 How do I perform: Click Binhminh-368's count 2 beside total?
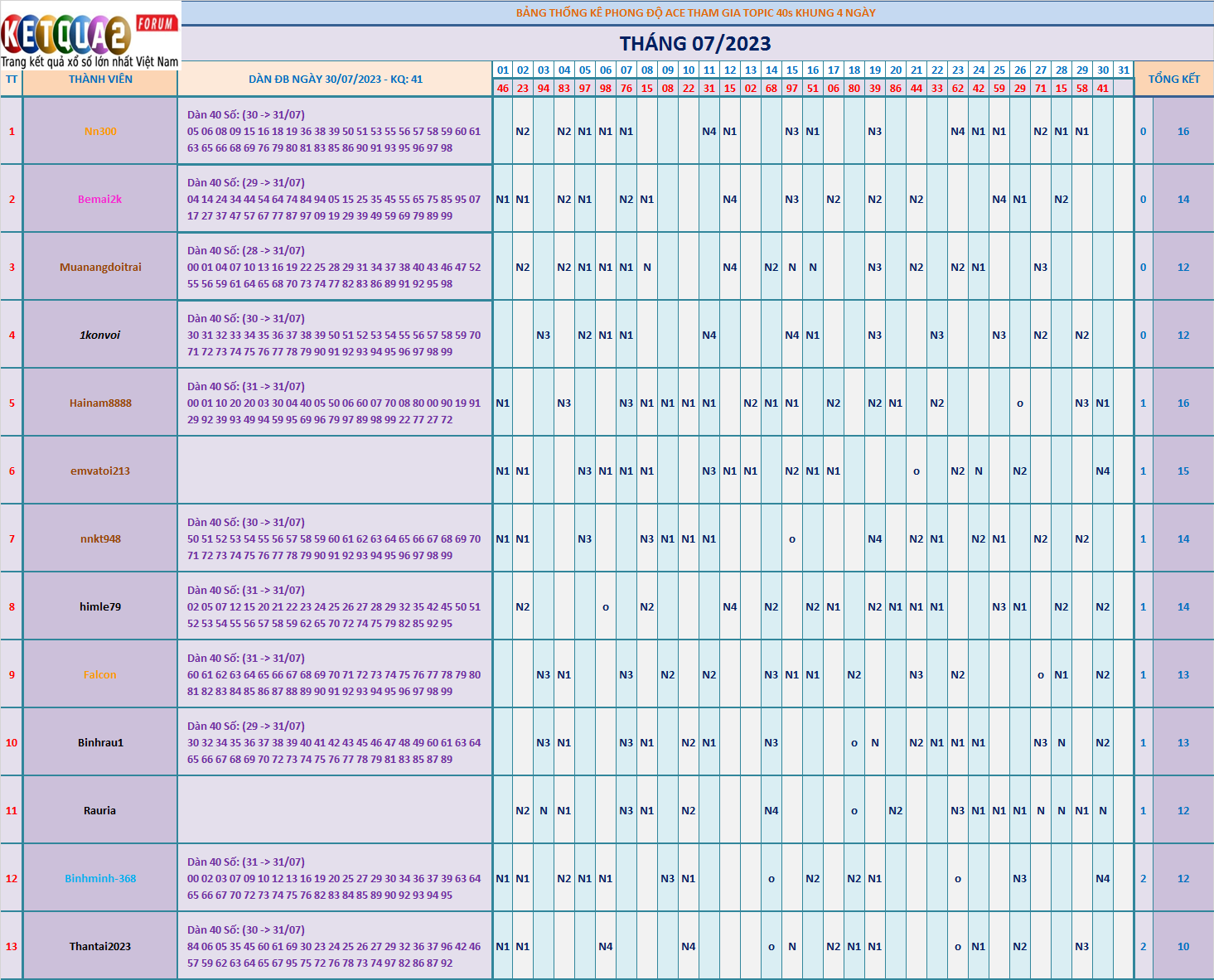pos(1144,879)
